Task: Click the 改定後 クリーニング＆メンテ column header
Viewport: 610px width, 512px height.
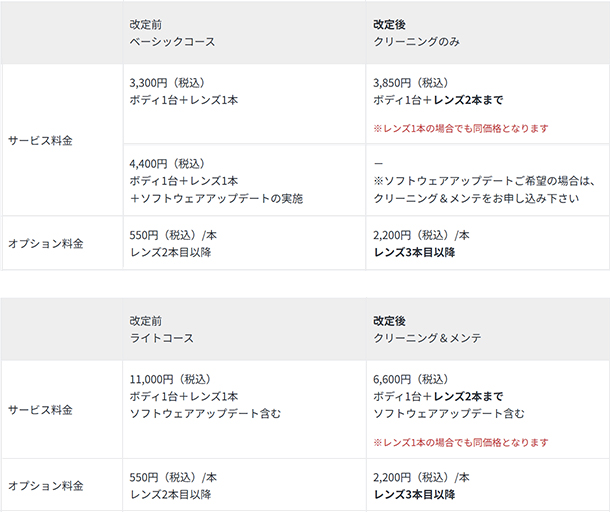Action: [427, 338]
